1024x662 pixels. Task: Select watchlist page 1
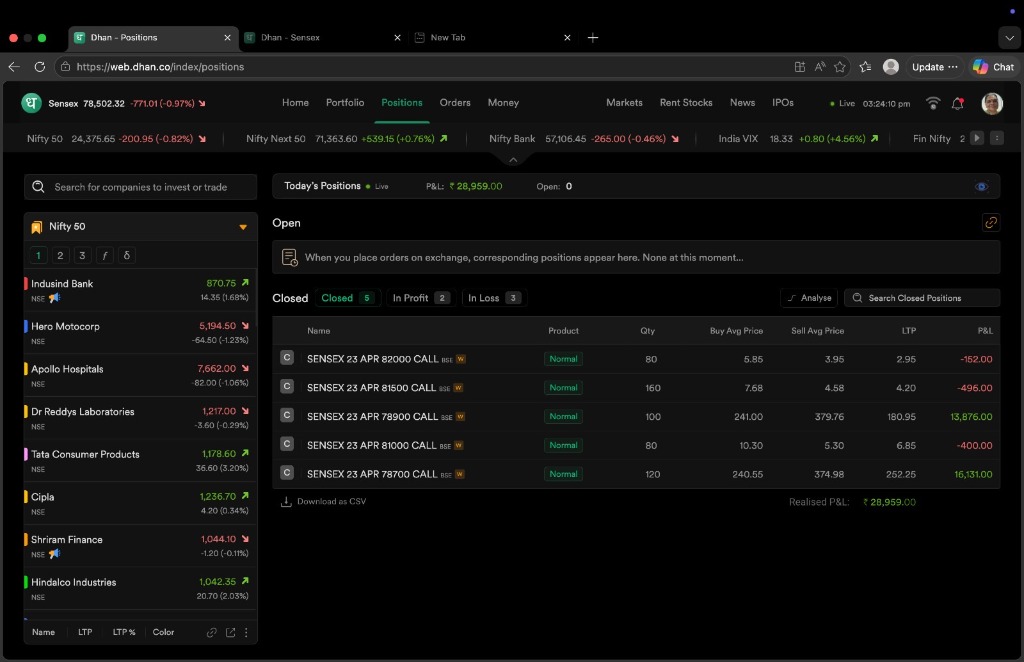pyautogui.click(x=38, y=255)
